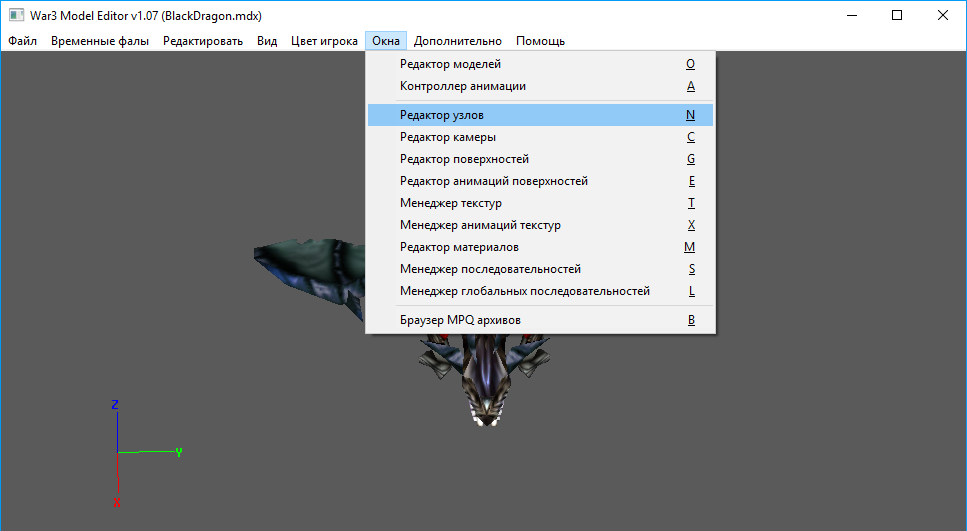The image size is (967, 531).
Task: Click the dragon head model in viewport
Action: coord(486,379)
